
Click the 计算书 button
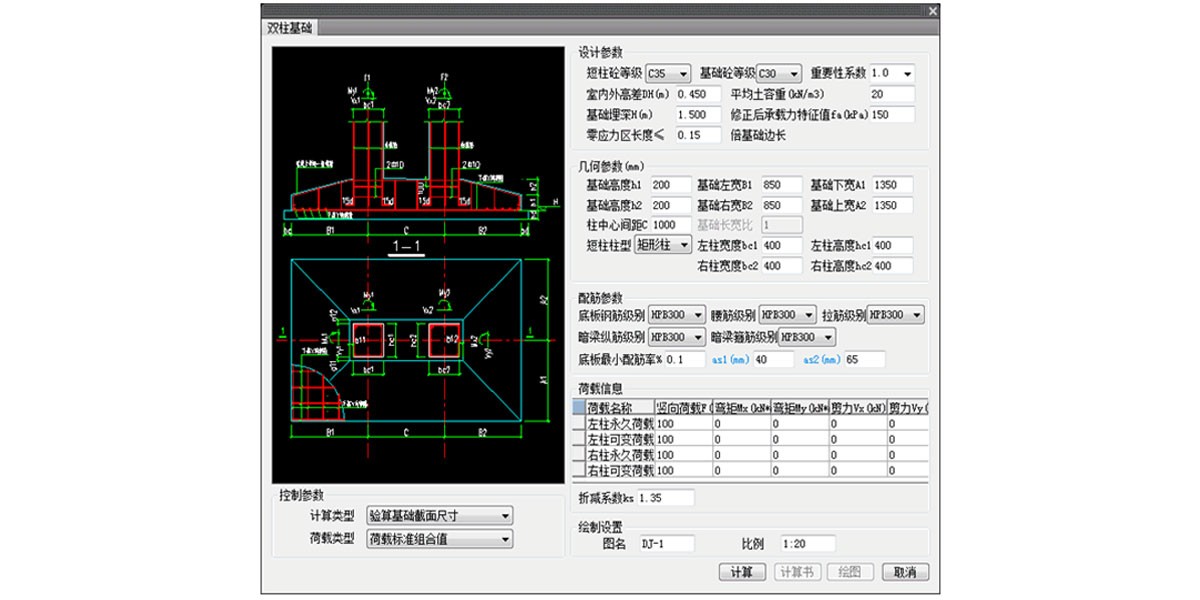(797, 573)
